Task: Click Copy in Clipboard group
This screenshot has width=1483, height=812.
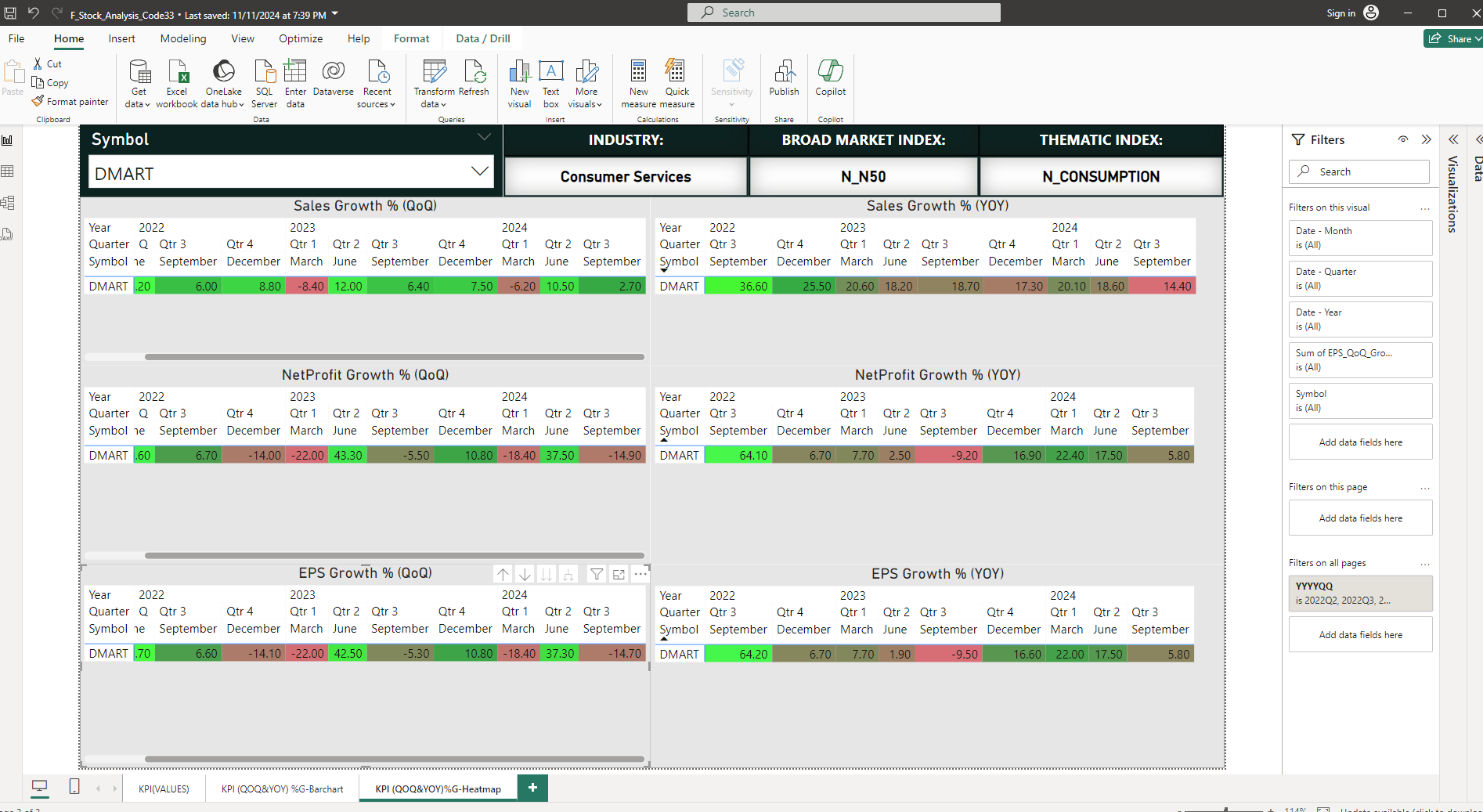Action: point(50,83)
